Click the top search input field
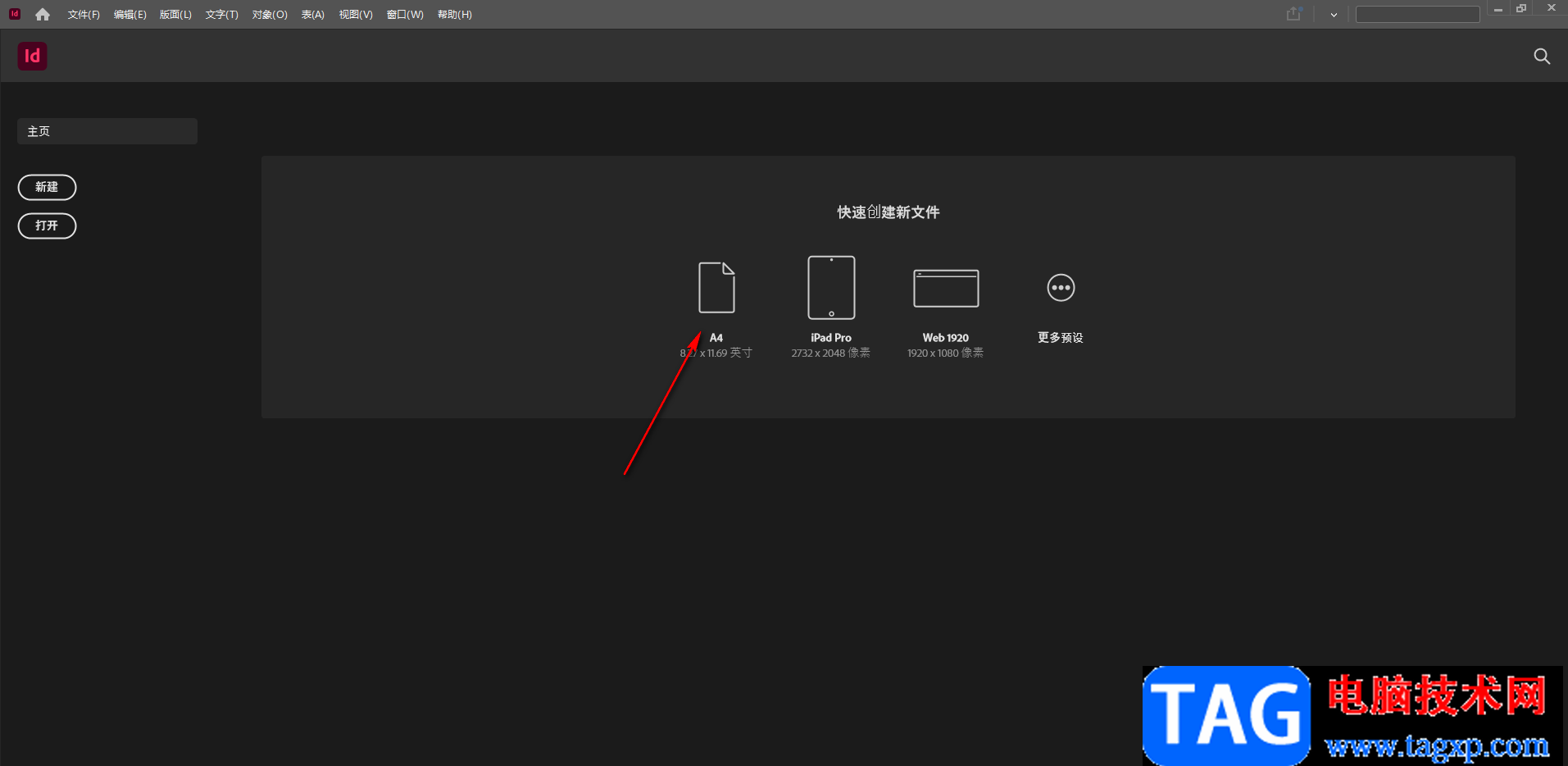Image resolution: width=1568 pixels, height=766 pixels. (1417, 15)
